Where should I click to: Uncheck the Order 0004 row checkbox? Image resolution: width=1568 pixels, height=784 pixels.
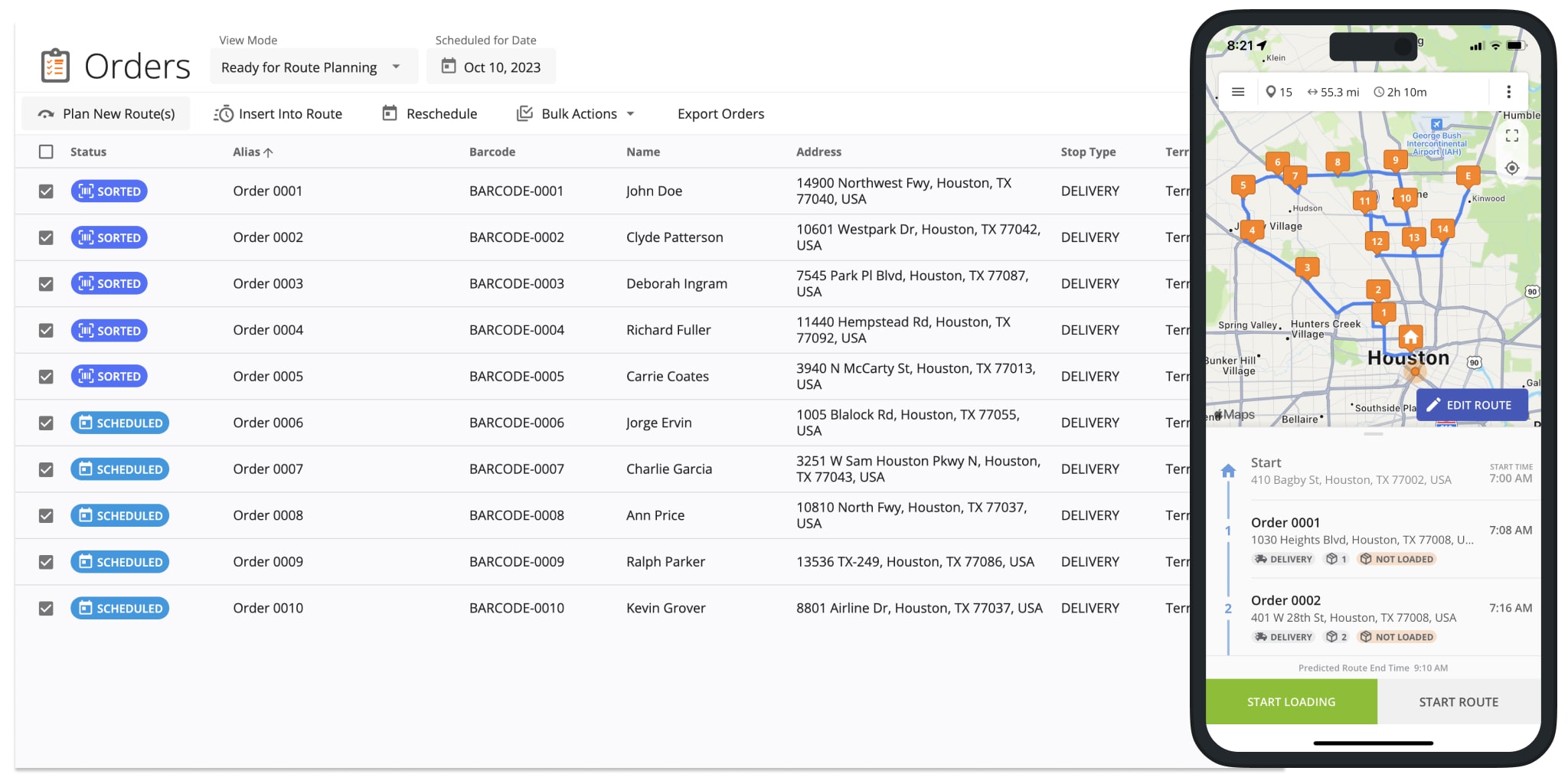[46, 330]
